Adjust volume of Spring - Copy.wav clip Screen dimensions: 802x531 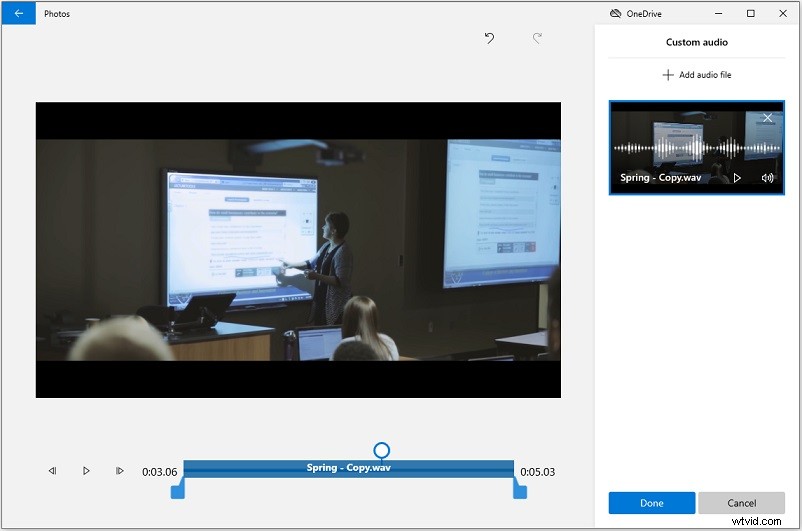click(x=767, y=178)
